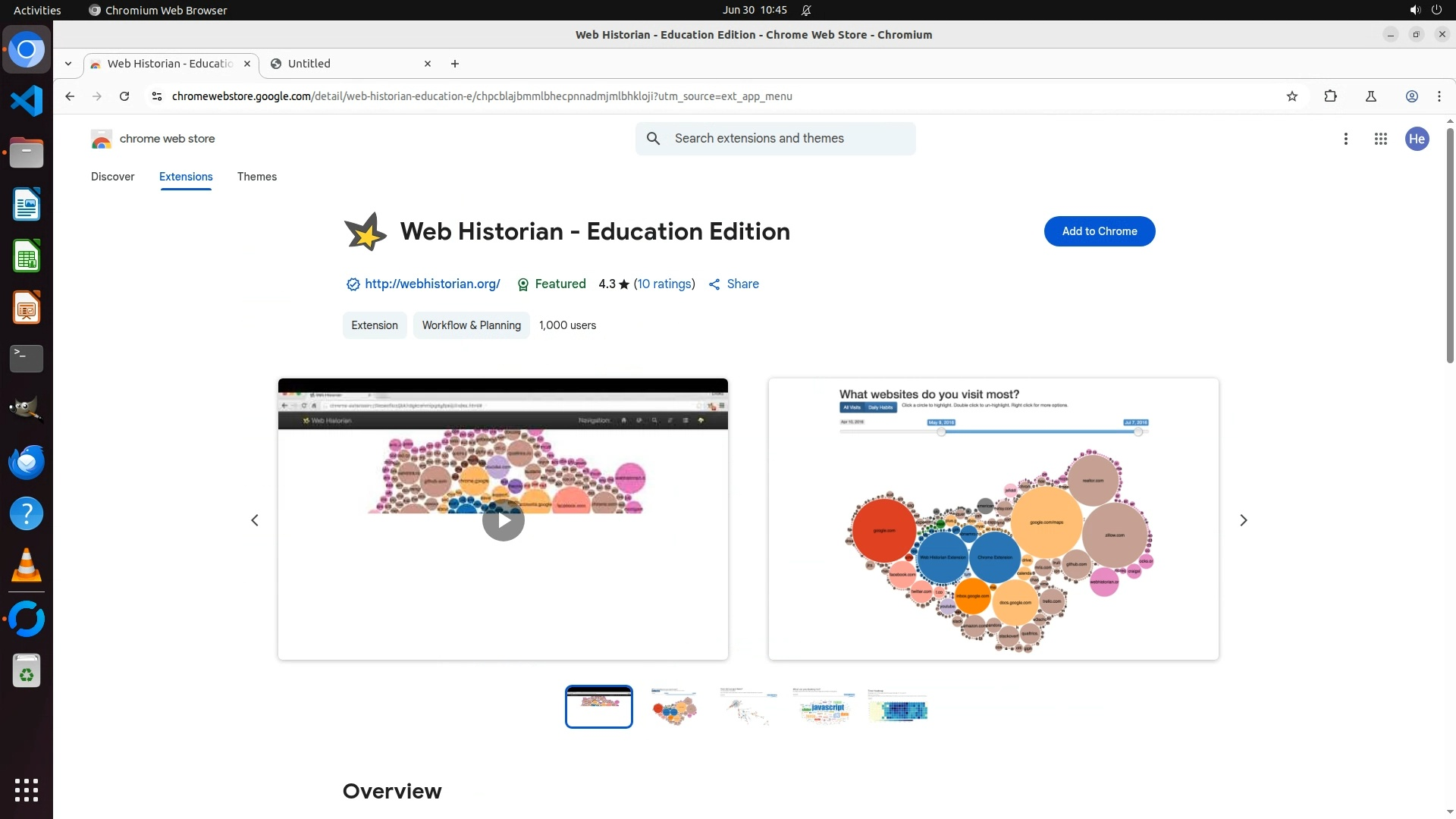Reload the current page
This screenshot has width=1456, height=819.
pyautogui.click(x=124, y=96)
